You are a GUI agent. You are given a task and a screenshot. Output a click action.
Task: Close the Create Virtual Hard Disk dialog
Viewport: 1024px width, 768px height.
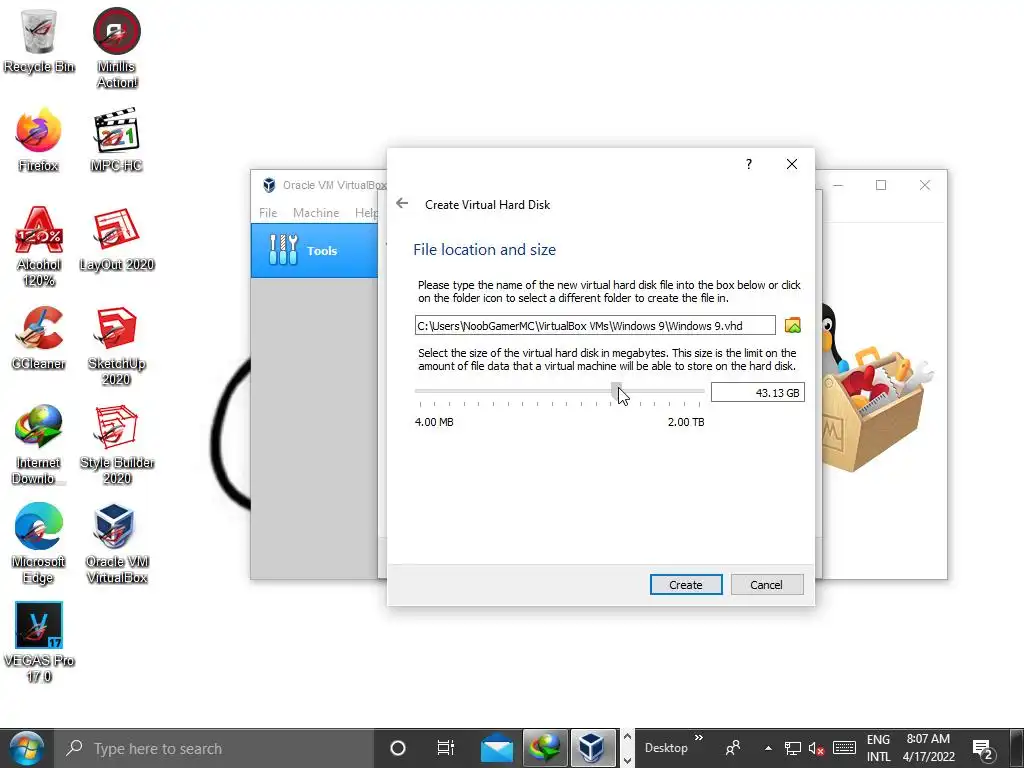[x=792, y=164]
